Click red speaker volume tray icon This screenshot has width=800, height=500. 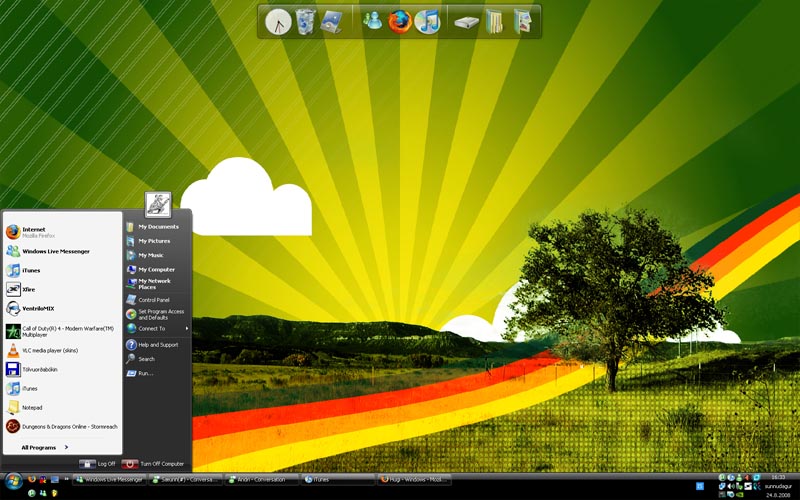747,478
